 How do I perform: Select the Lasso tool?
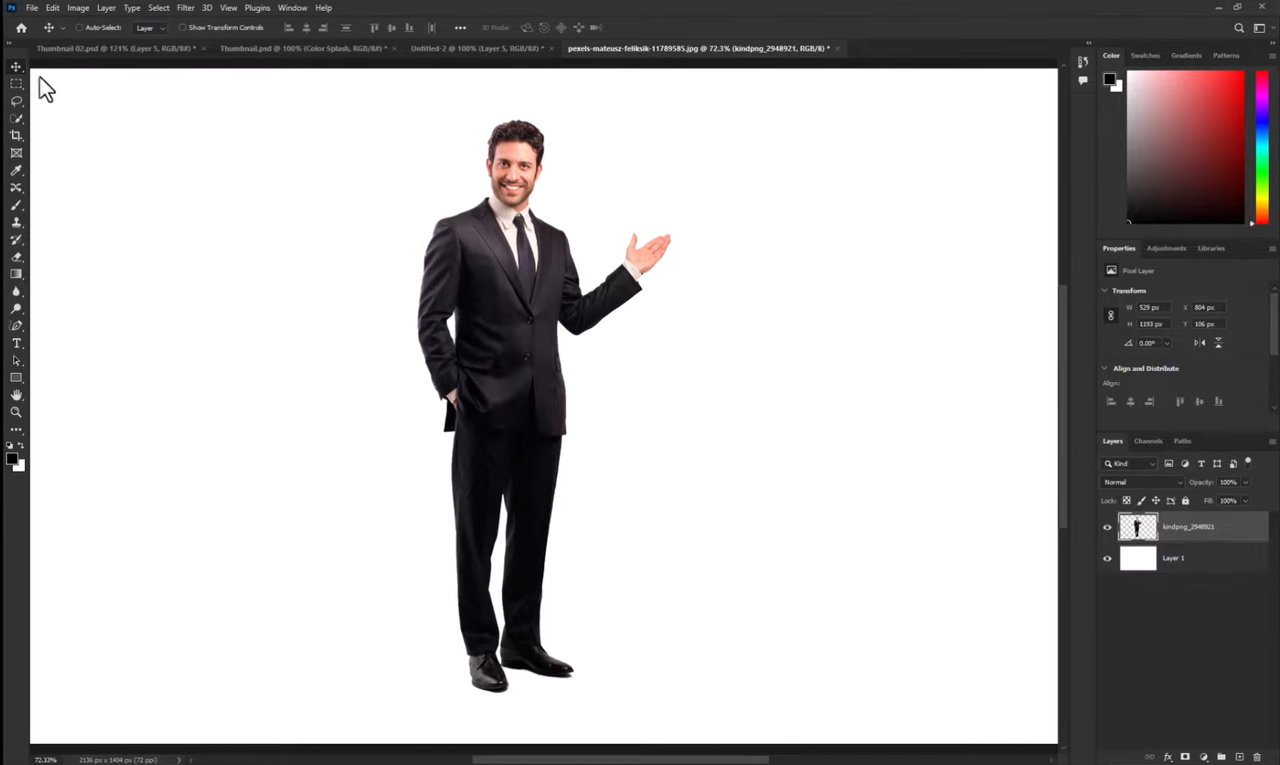click(16, 101)
